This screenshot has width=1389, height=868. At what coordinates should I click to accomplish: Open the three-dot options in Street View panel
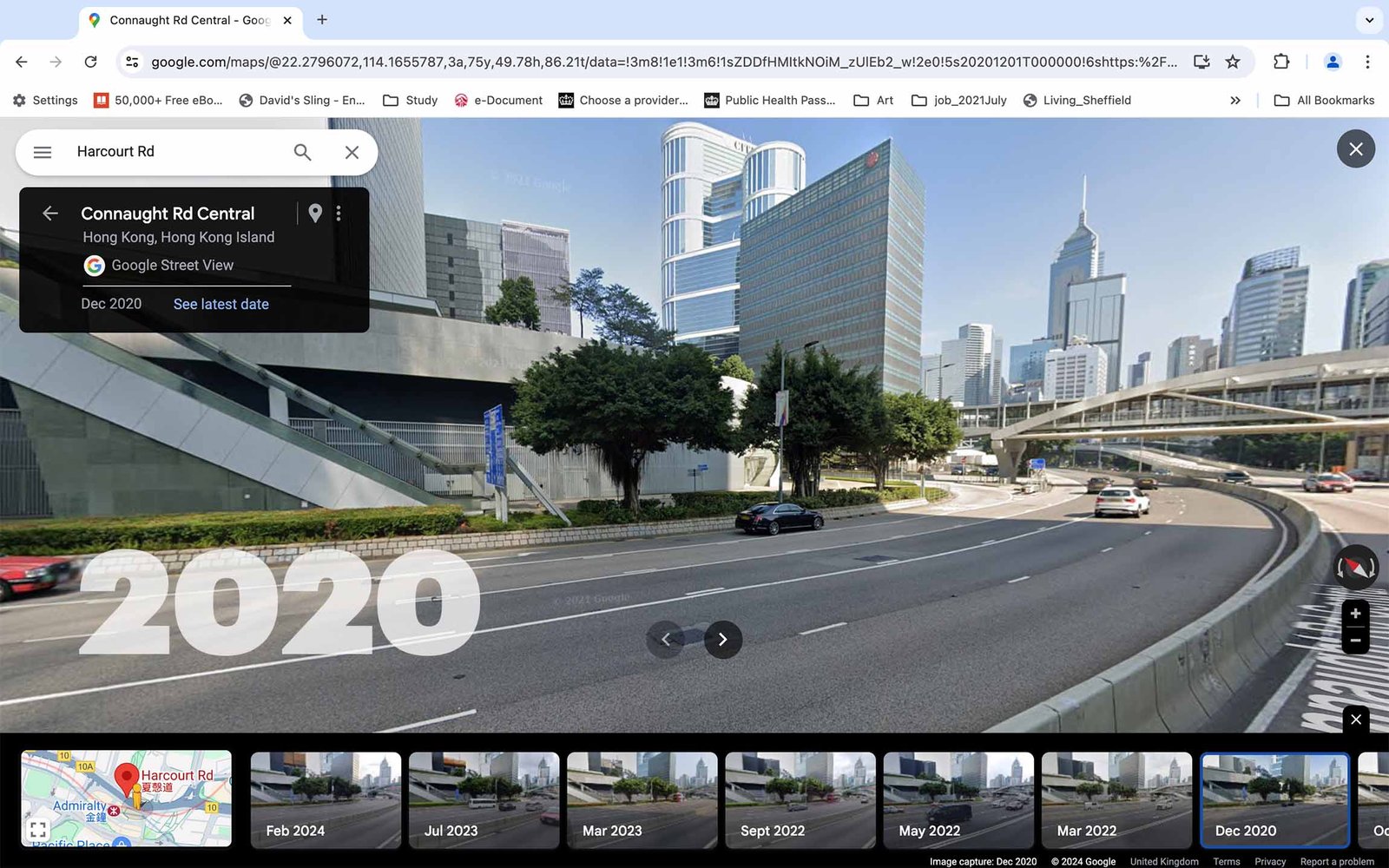pyautogui.click(x=339, y=214)
